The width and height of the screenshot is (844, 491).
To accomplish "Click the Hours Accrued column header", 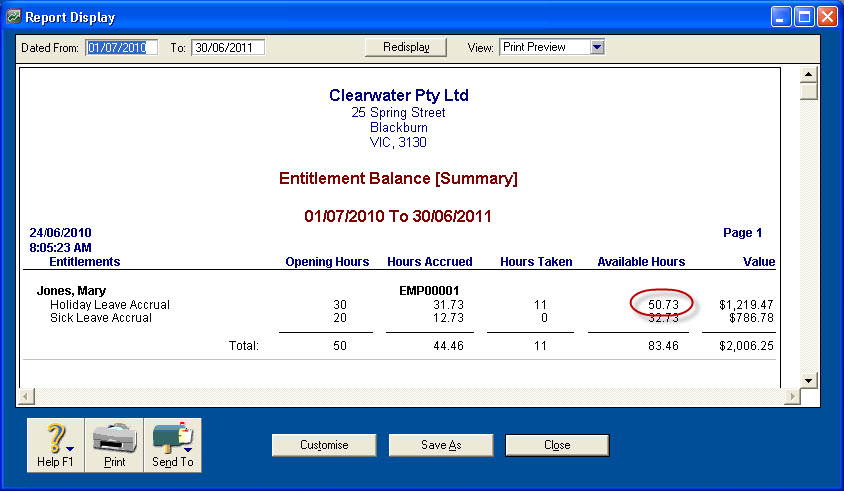I will click(x=430, y=262).
